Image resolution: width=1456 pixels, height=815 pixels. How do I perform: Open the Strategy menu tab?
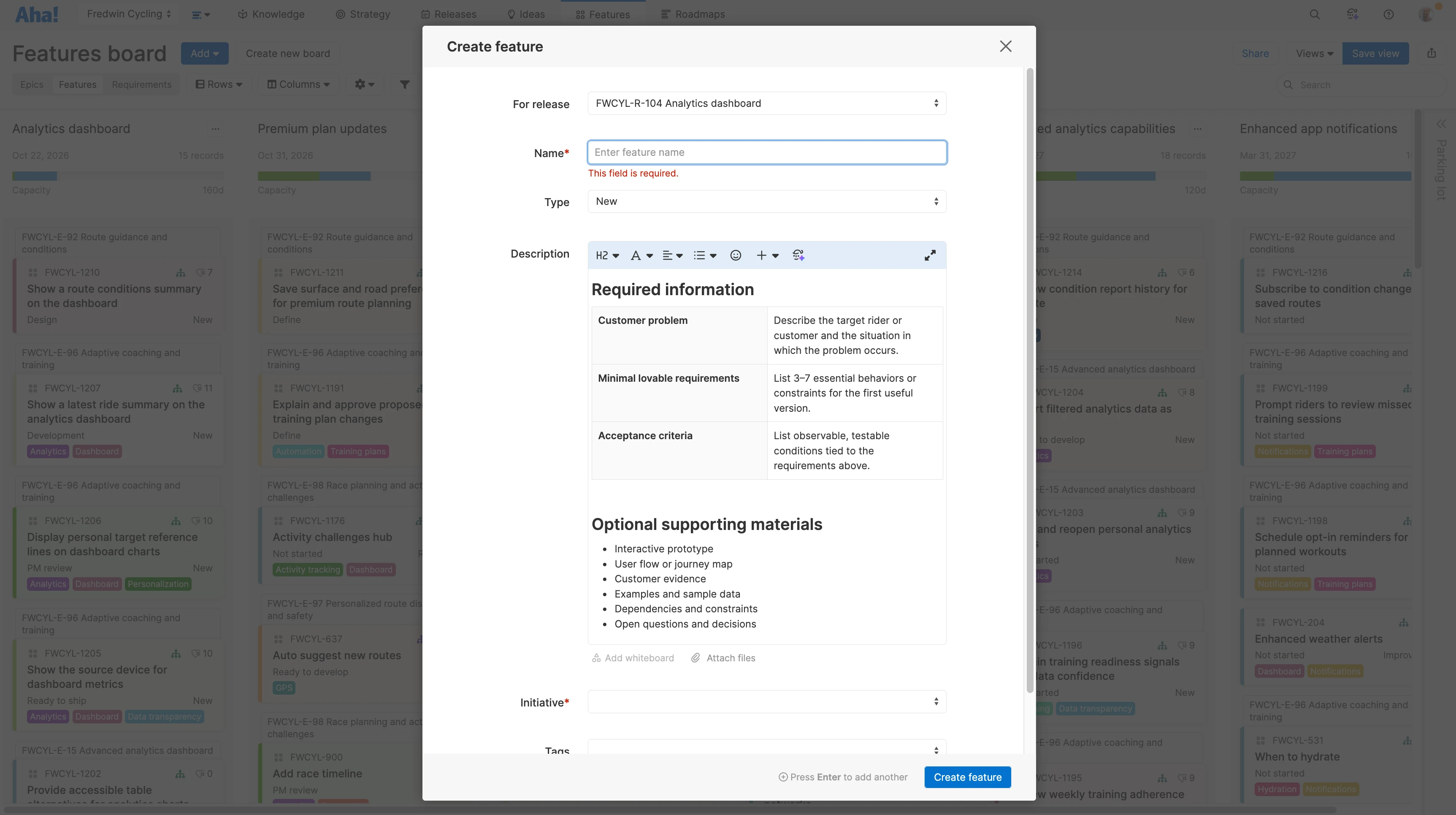[x=363, y=14]
